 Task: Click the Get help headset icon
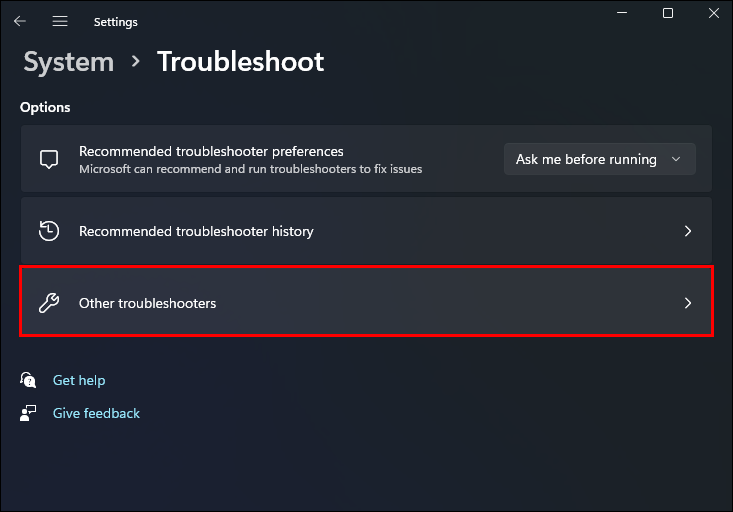pos(28,380)
